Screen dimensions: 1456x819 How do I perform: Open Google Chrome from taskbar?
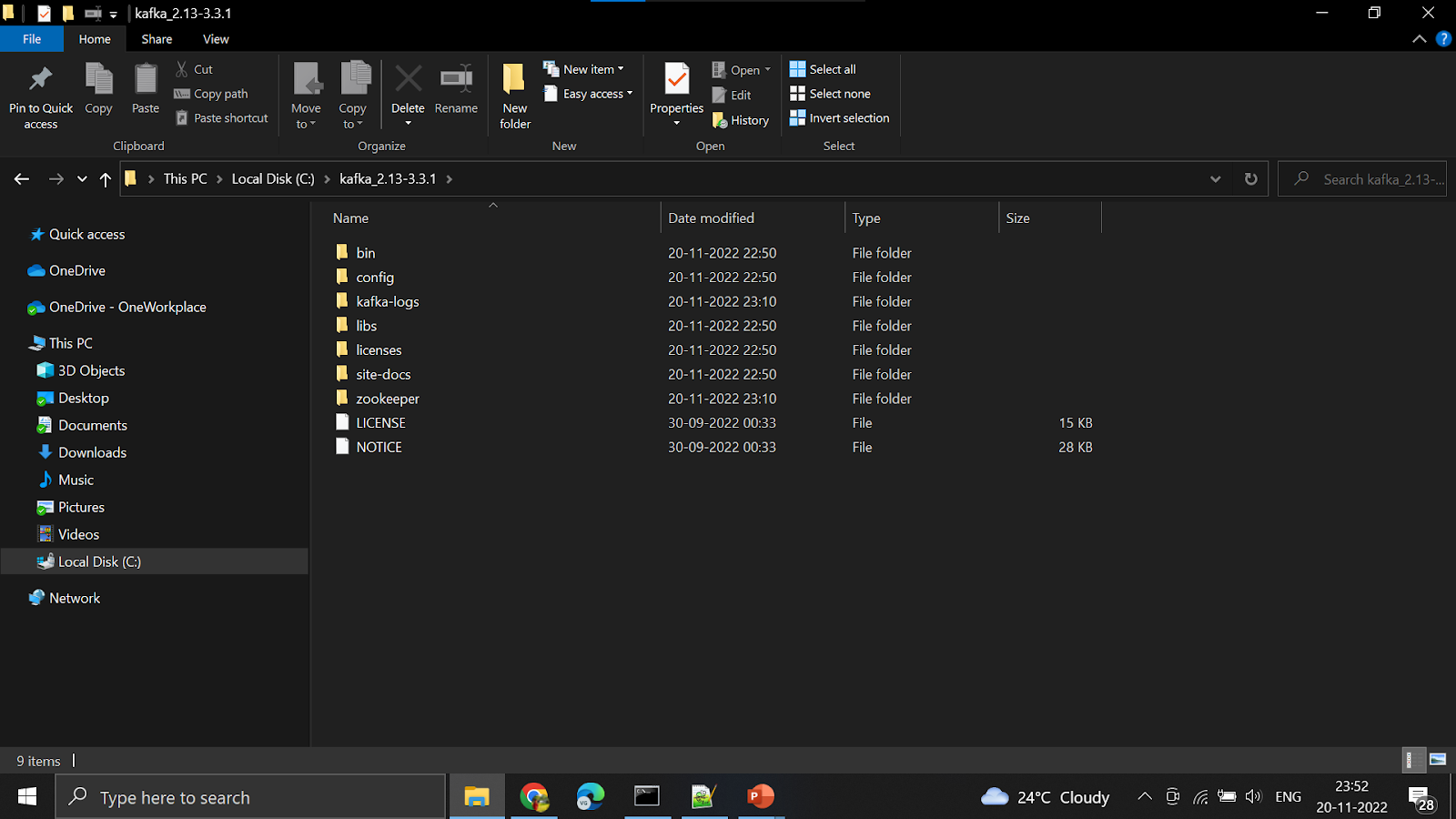(534, 797)
